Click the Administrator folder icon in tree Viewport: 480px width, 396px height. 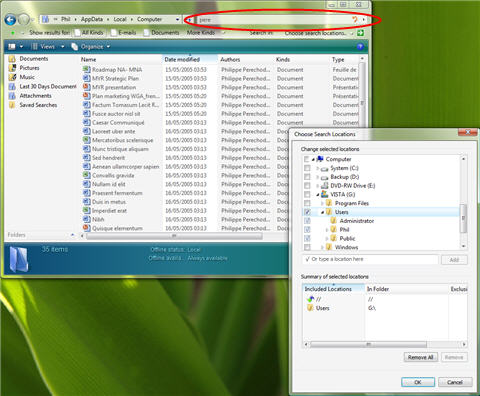pyautogui.click(x=333, y=221)
